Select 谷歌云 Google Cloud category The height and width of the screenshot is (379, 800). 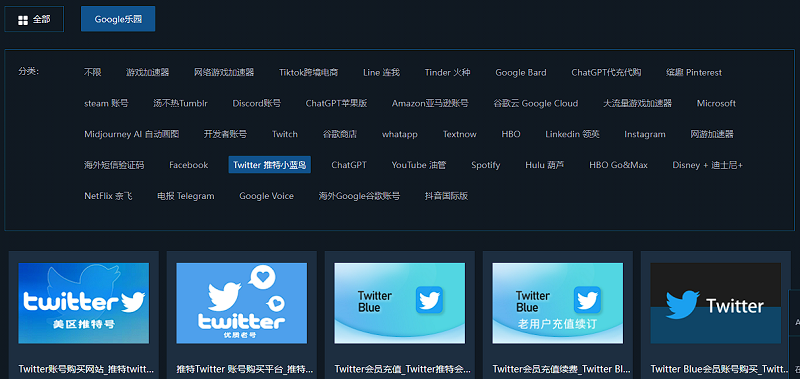pos(536,104)
